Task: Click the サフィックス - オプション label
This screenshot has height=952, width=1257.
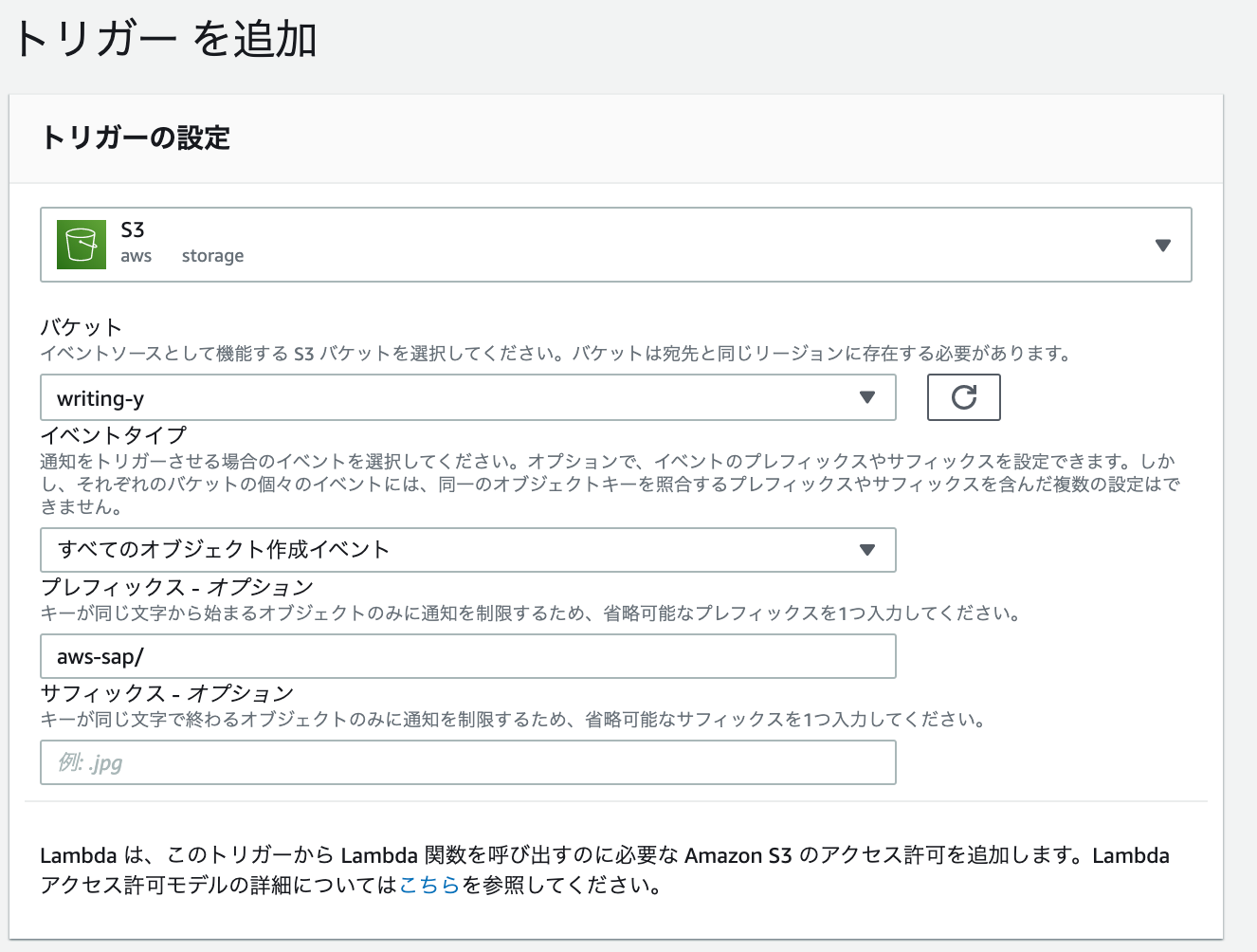Action: click(167, 693)
